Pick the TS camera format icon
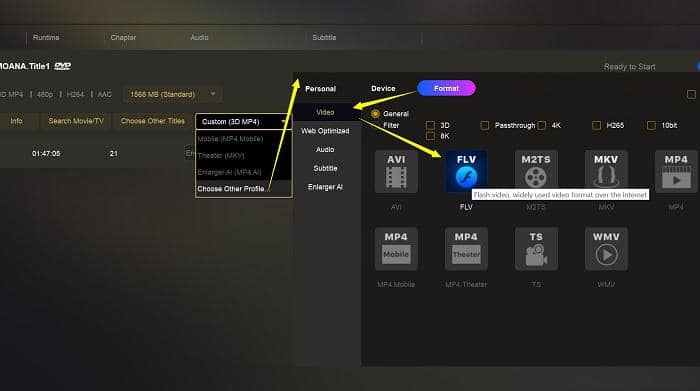Screen dimensions: 700x391 click(x=536, y=249)
